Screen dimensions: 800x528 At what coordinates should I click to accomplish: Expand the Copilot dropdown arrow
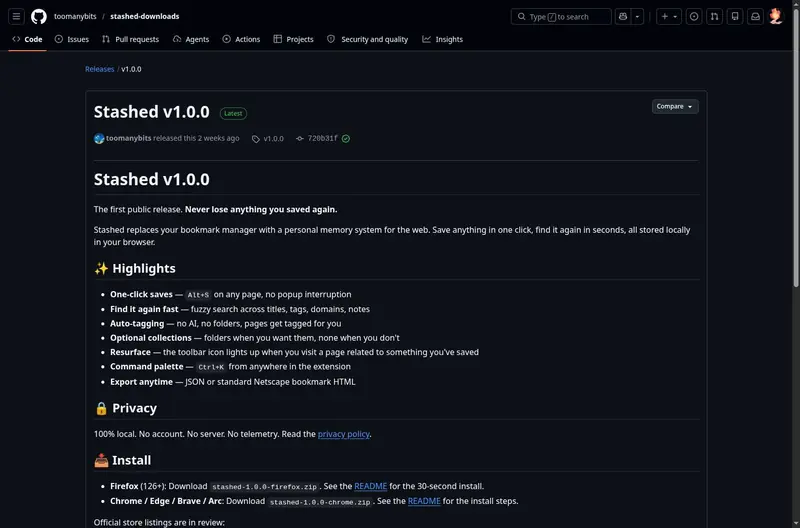pos(637,16)
